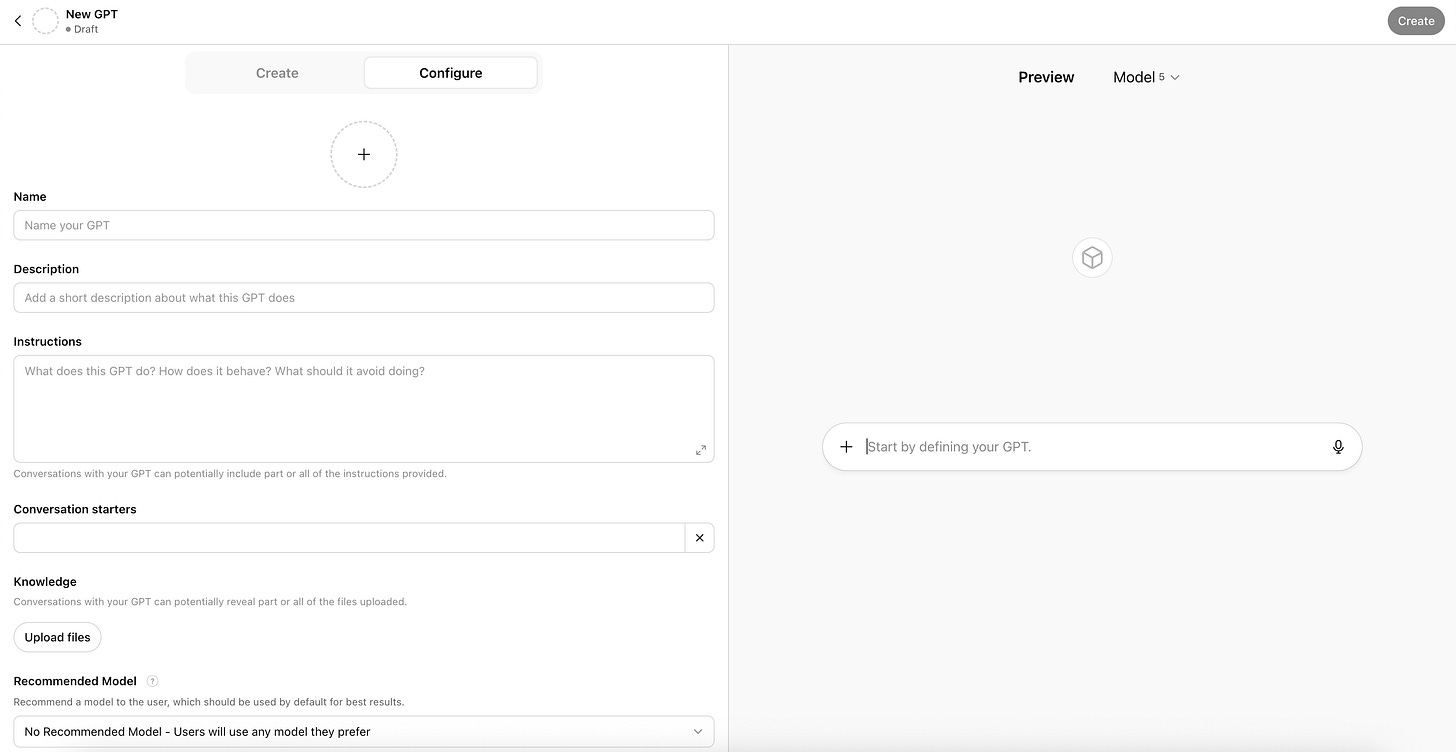This screenshot has height=752, width=1456.
Task: Select the Configure tab
Action: click(451, 73)
